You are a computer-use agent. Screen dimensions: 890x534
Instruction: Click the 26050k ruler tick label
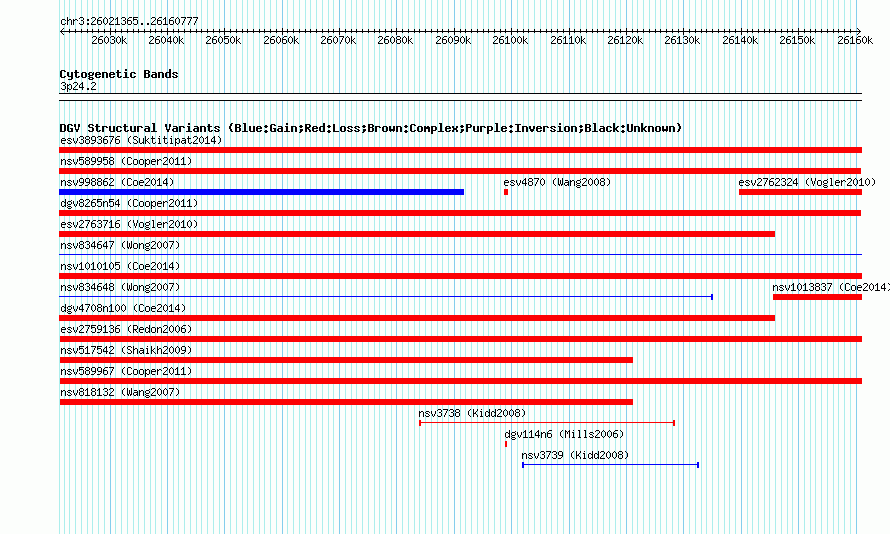pos(224,40)
